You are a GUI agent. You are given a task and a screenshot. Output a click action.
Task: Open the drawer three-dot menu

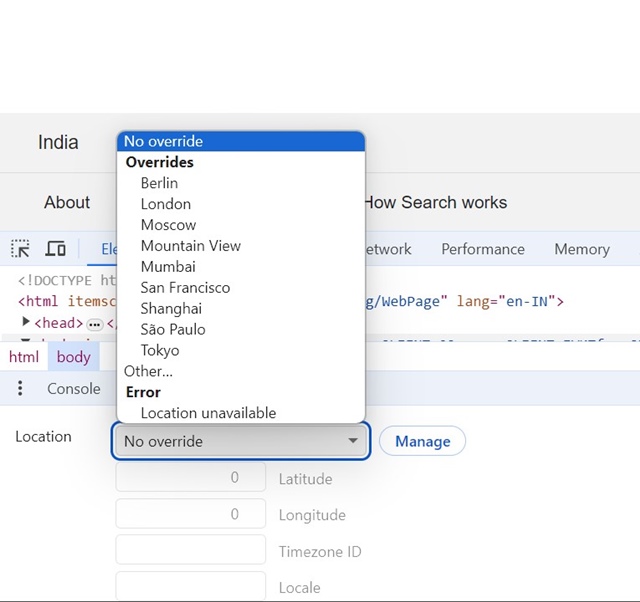click(20, 388)
